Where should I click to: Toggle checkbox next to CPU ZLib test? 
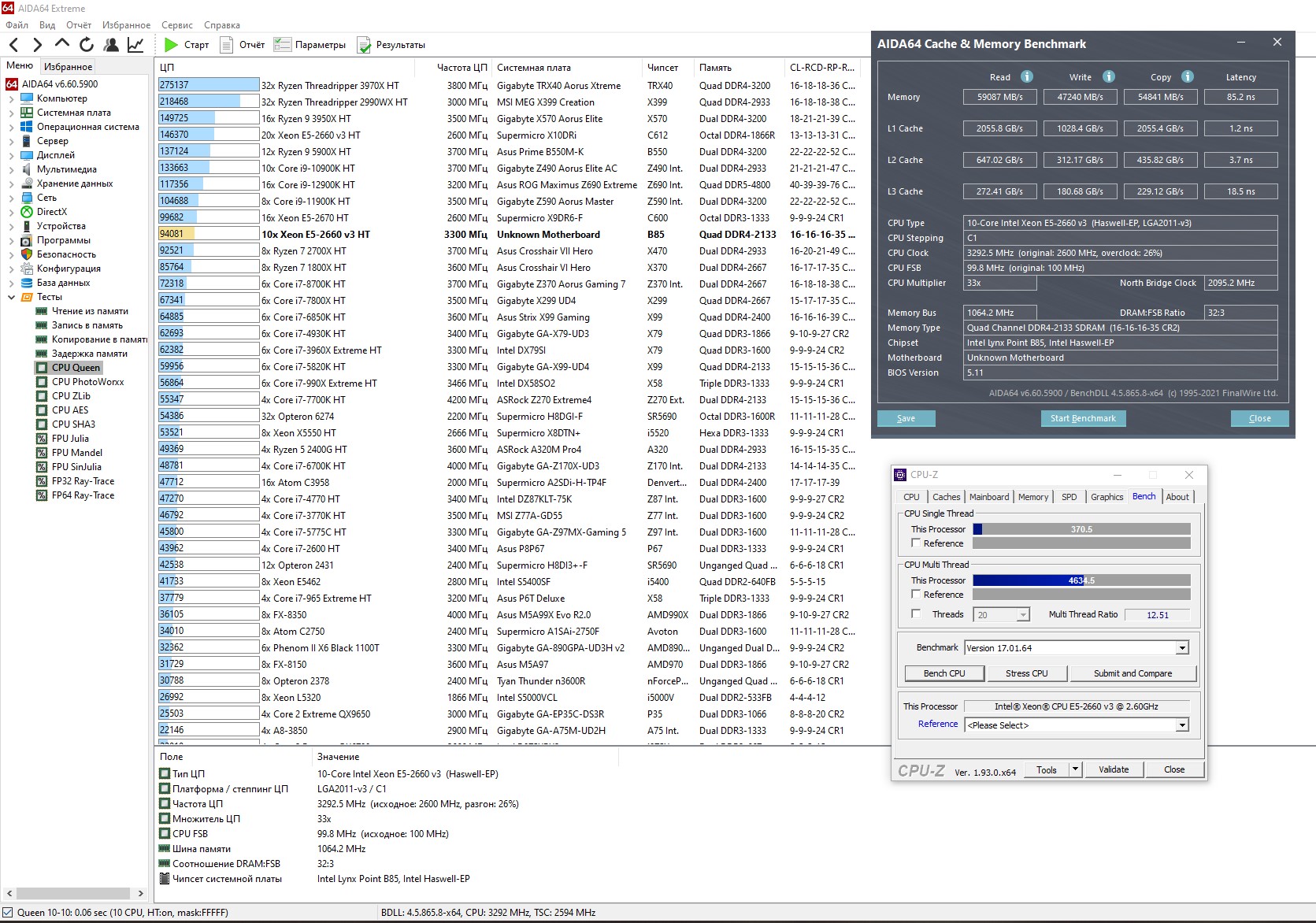coord(42,396)
